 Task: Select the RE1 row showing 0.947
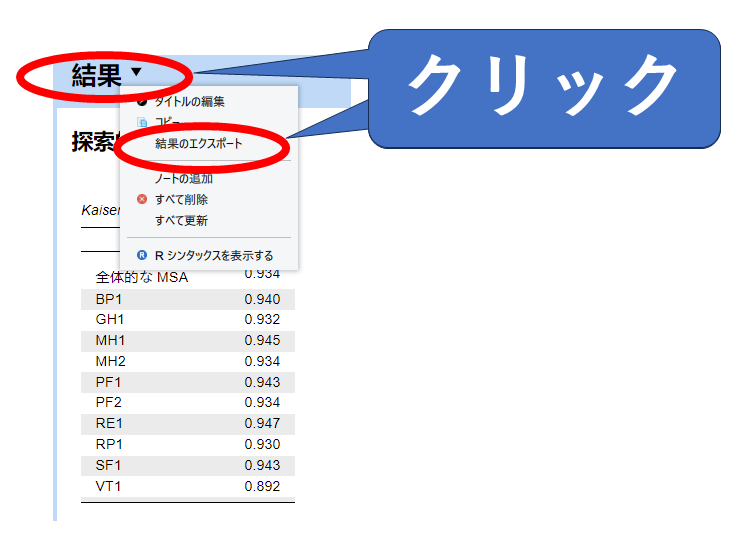click(187, 423)
